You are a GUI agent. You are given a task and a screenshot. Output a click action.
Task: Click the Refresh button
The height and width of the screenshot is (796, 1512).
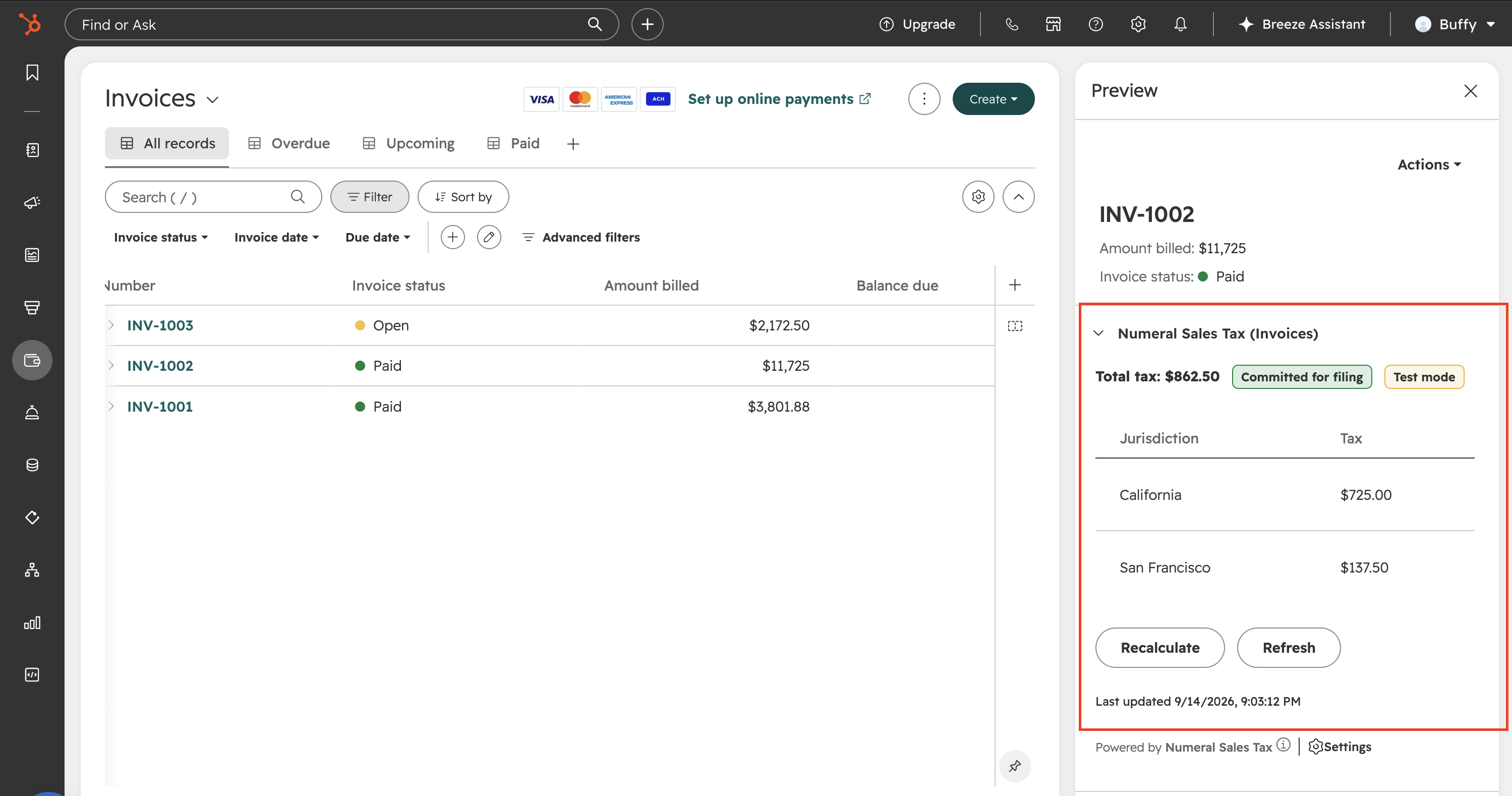click(x=1289, y=648)
